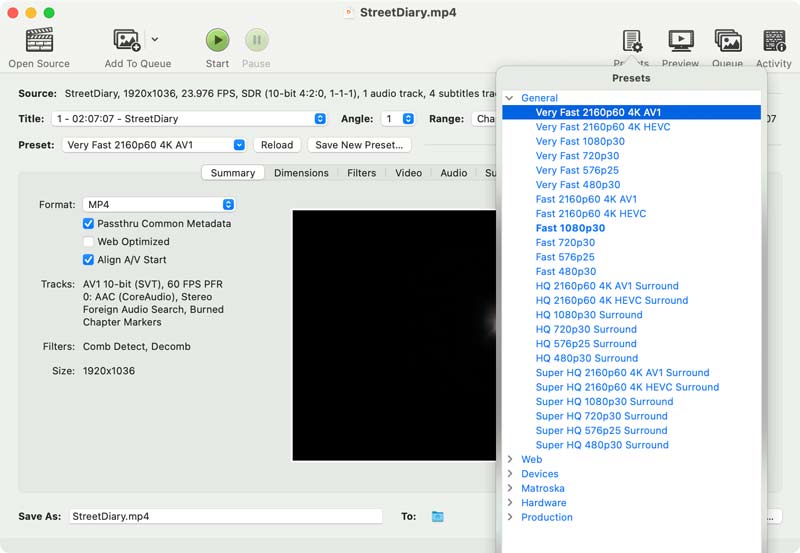The height and width of the screenshot is (553, 800).
Task: Select Very Fast 576p25 preset
Action: tap(631, 170)
